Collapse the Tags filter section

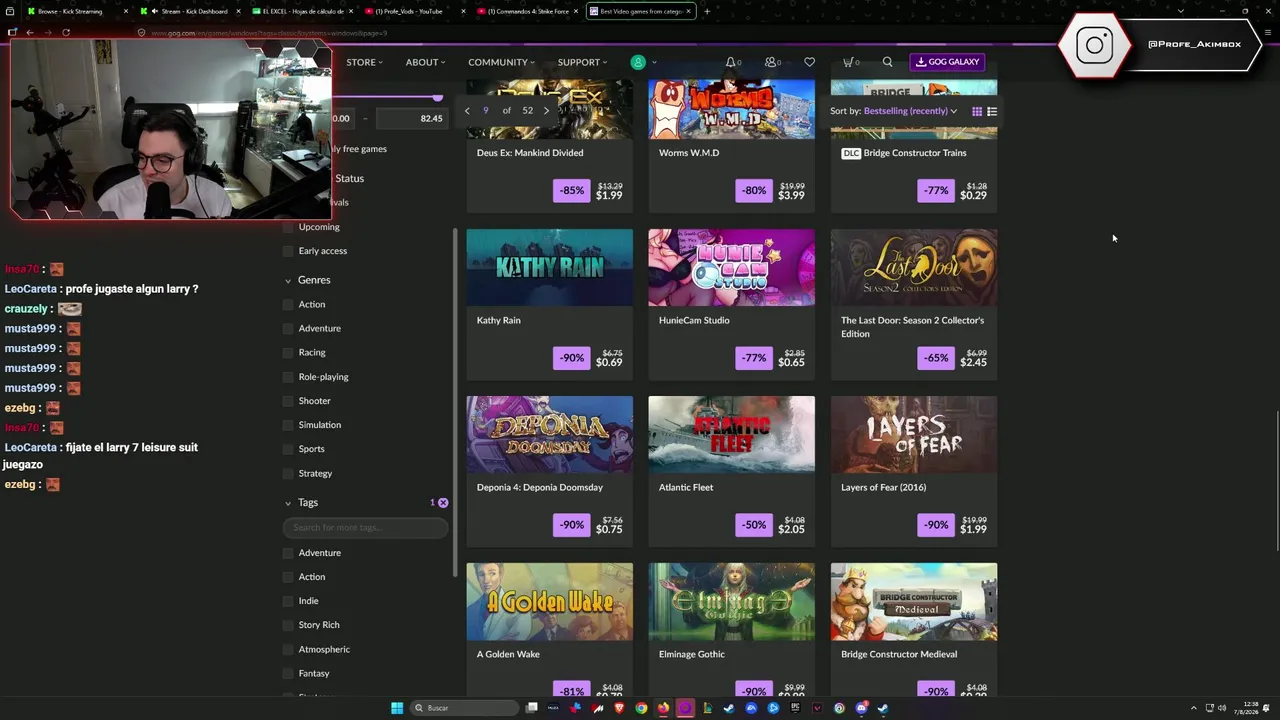pyautogui.click(x=288, y=503)
